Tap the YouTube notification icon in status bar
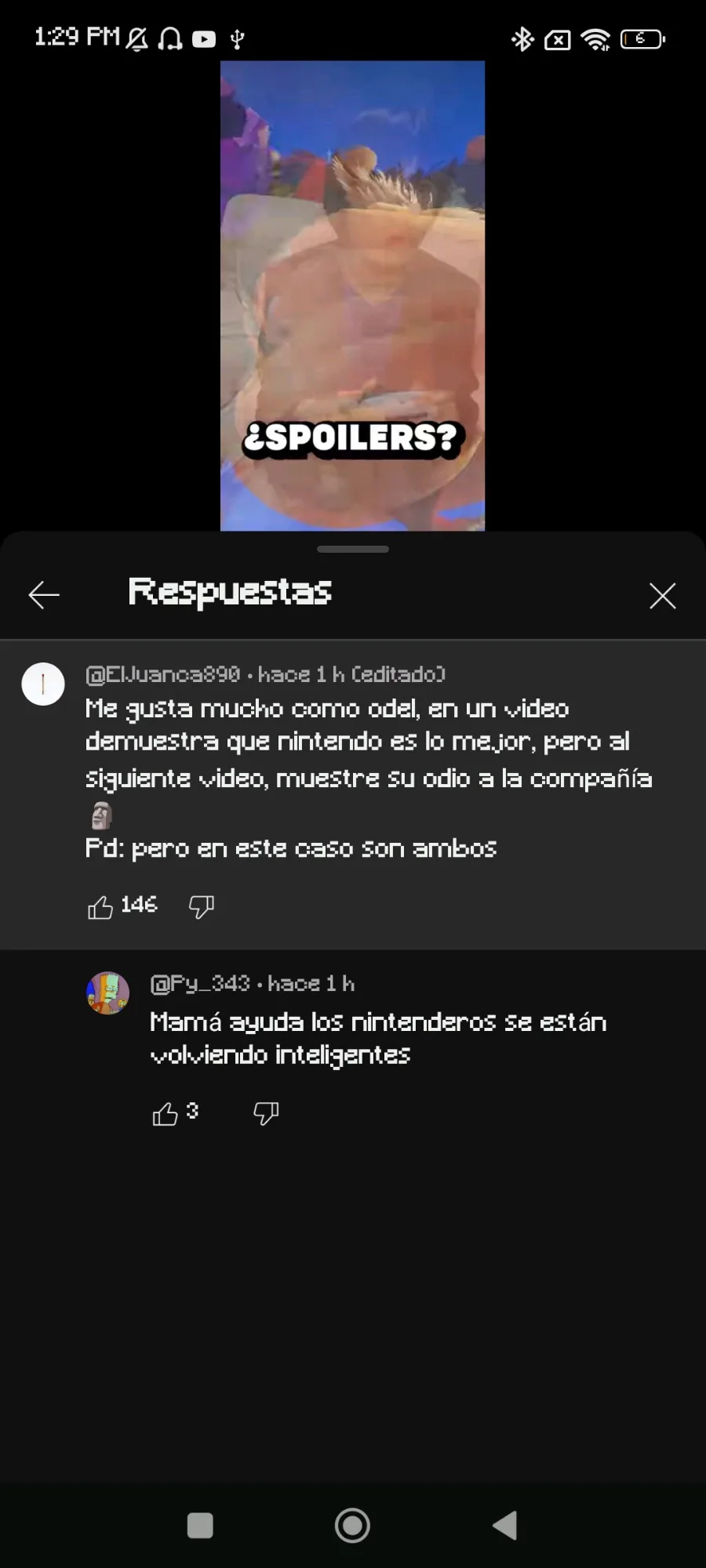This screenshot has width=706, height=1568. [204, 39]
